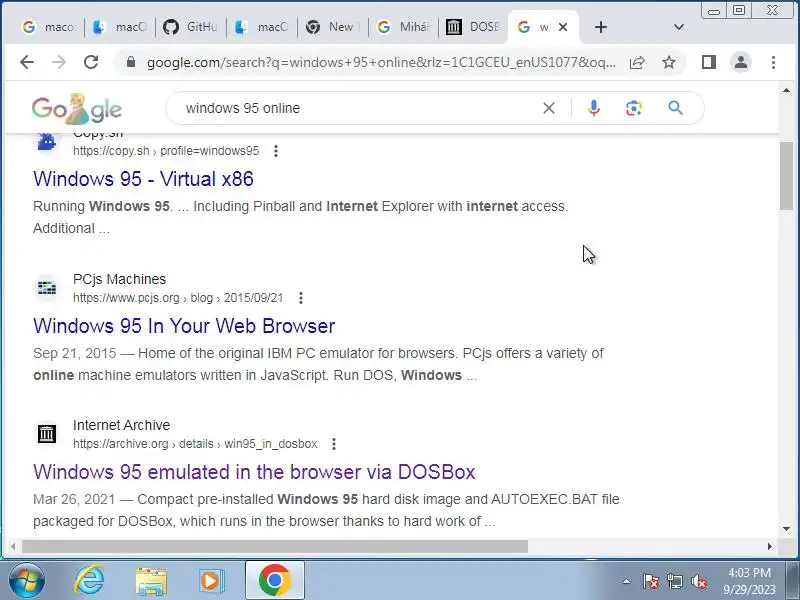Click the address bar URL

coord(381,62)
